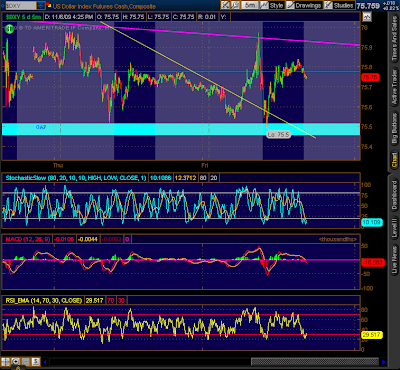Click the 'D: 11.6.09 4:25 PM' date field
This screenshot has width=400, height=370.
click(x=69, y=17)
